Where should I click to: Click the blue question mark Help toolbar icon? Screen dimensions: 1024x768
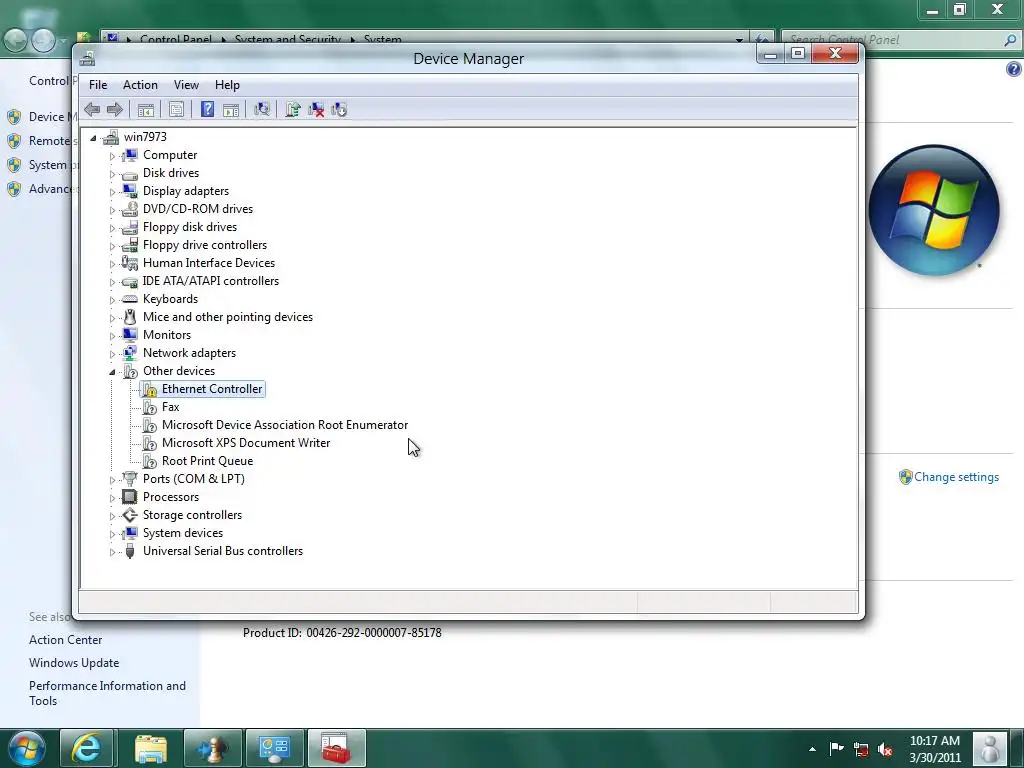coord(208,110)
